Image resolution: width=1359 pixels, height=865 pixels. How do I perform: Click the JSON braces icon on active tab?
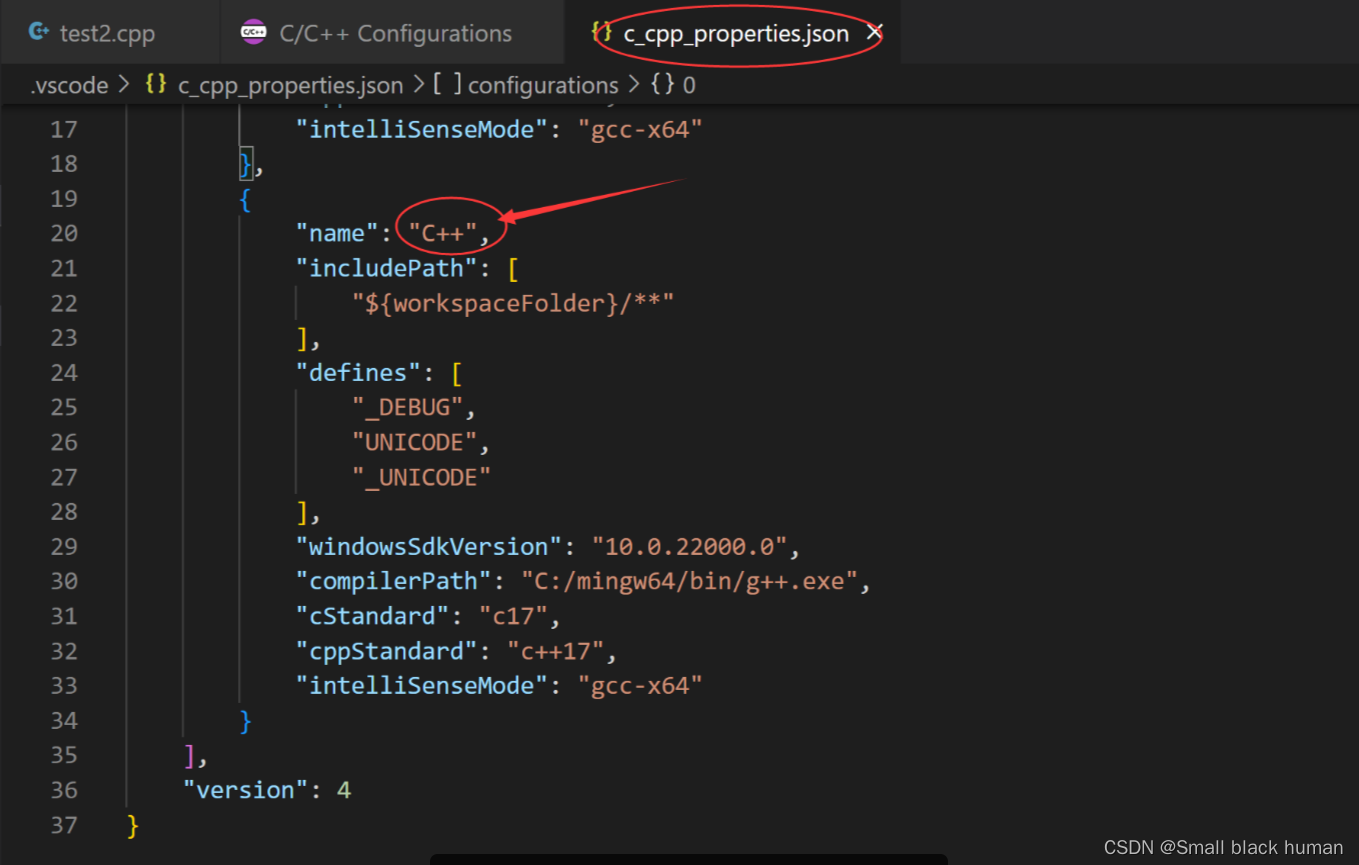(602, 33)
